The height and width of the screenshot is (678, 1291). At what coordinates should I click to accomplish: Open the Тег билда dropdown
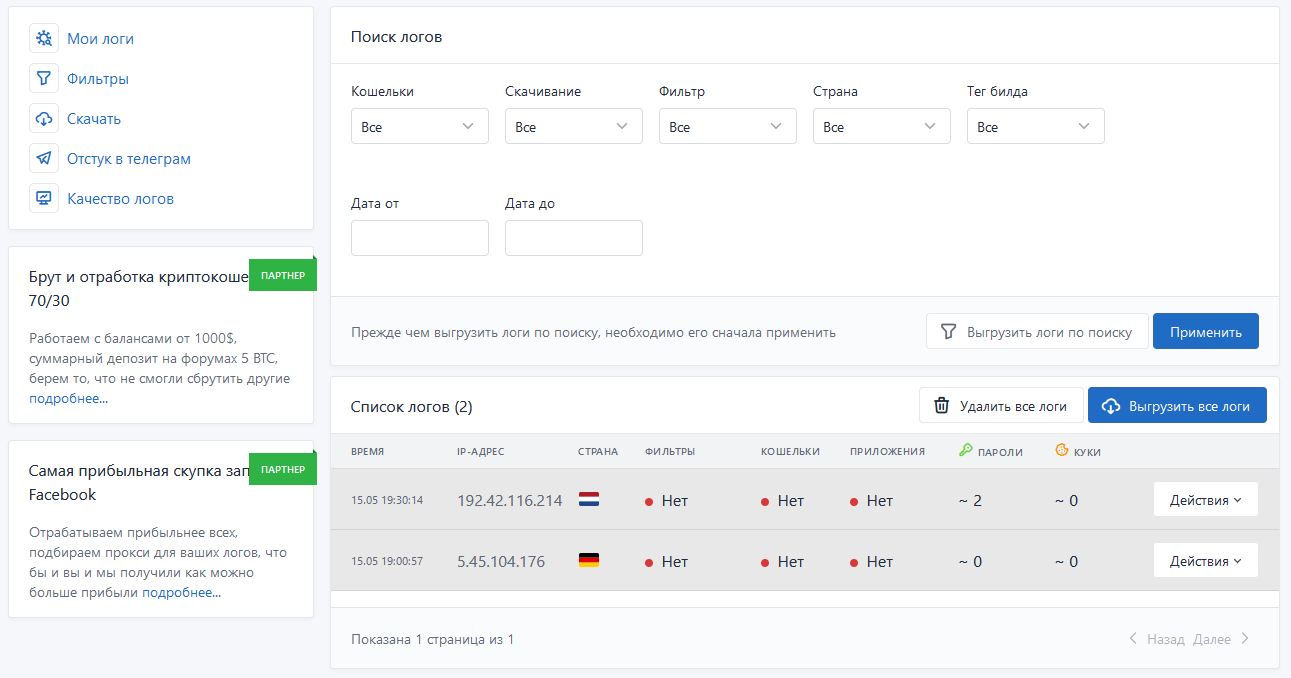[x=1035, y=127]
